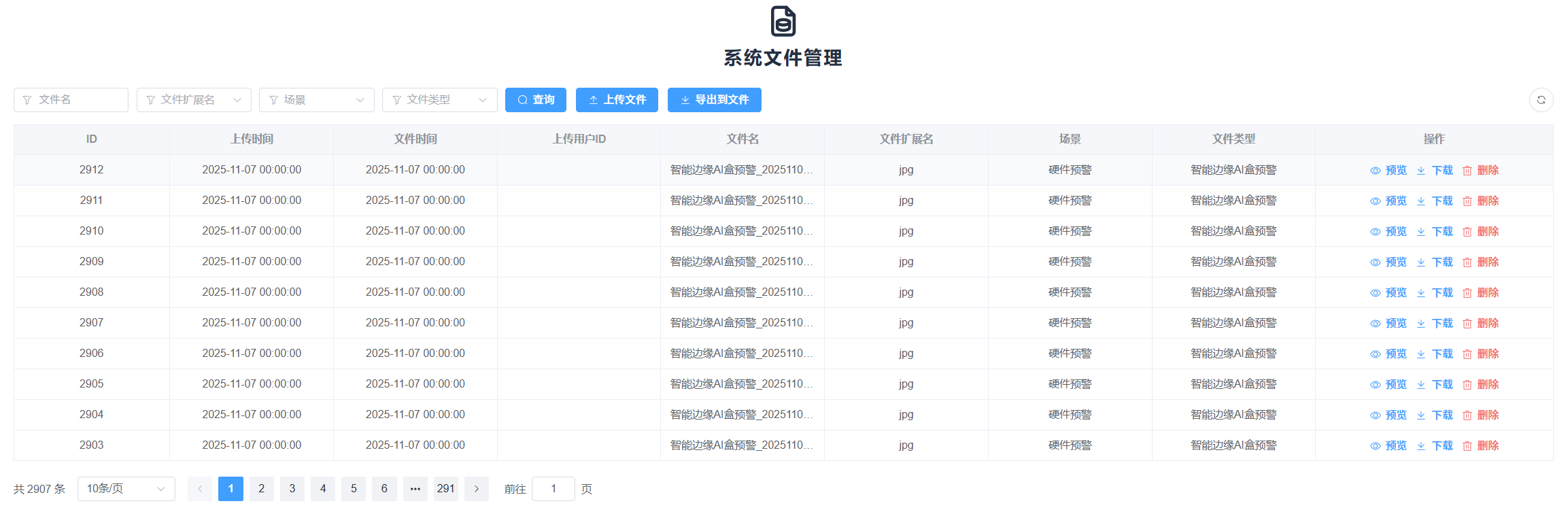Open the 文件扩展名 filter dropdown

coord(194,100)
